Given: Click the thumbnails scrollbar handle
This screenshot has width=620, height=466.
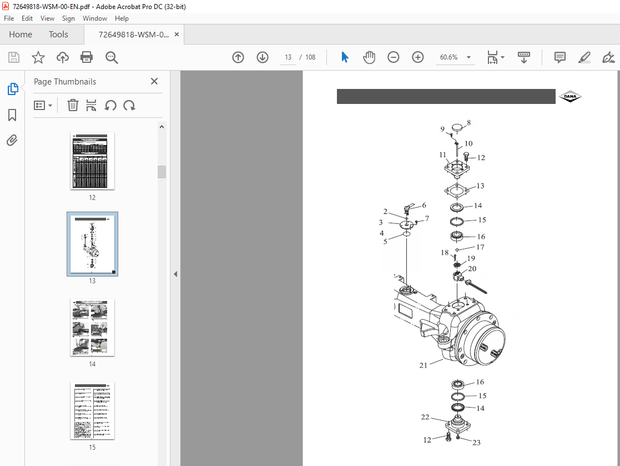Looking at the screenshot, I should point(162,172).
